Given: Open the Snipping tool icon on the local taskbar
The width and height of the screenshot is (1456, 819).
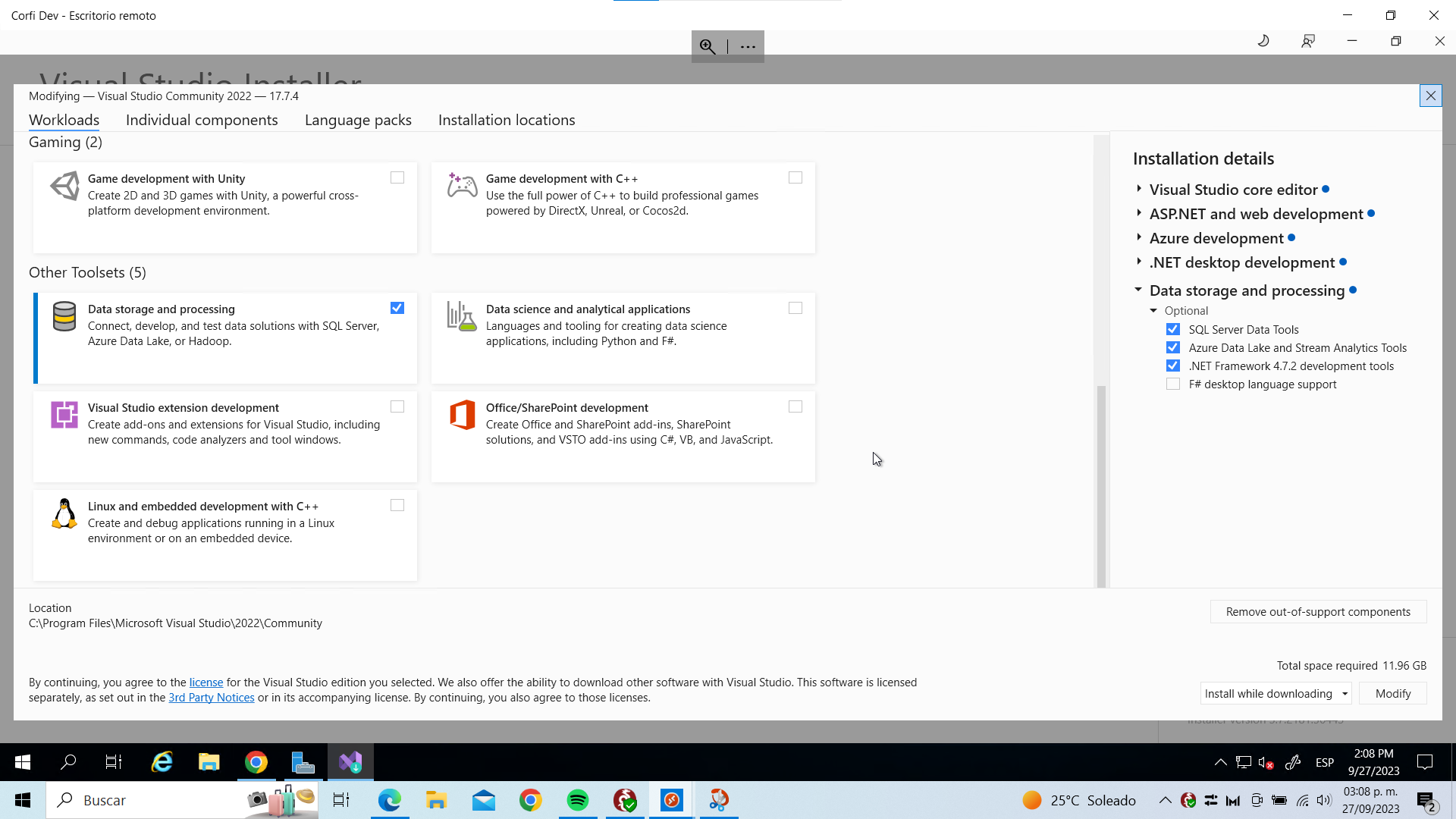Looking at the screenshot, I should click(719, 800).
